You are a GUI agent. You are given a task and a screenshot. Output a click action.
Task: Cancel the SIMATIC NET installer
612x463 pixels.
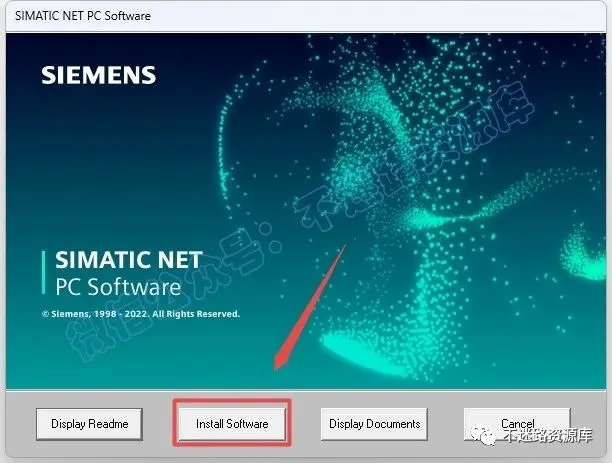click(x=517, y=424)
